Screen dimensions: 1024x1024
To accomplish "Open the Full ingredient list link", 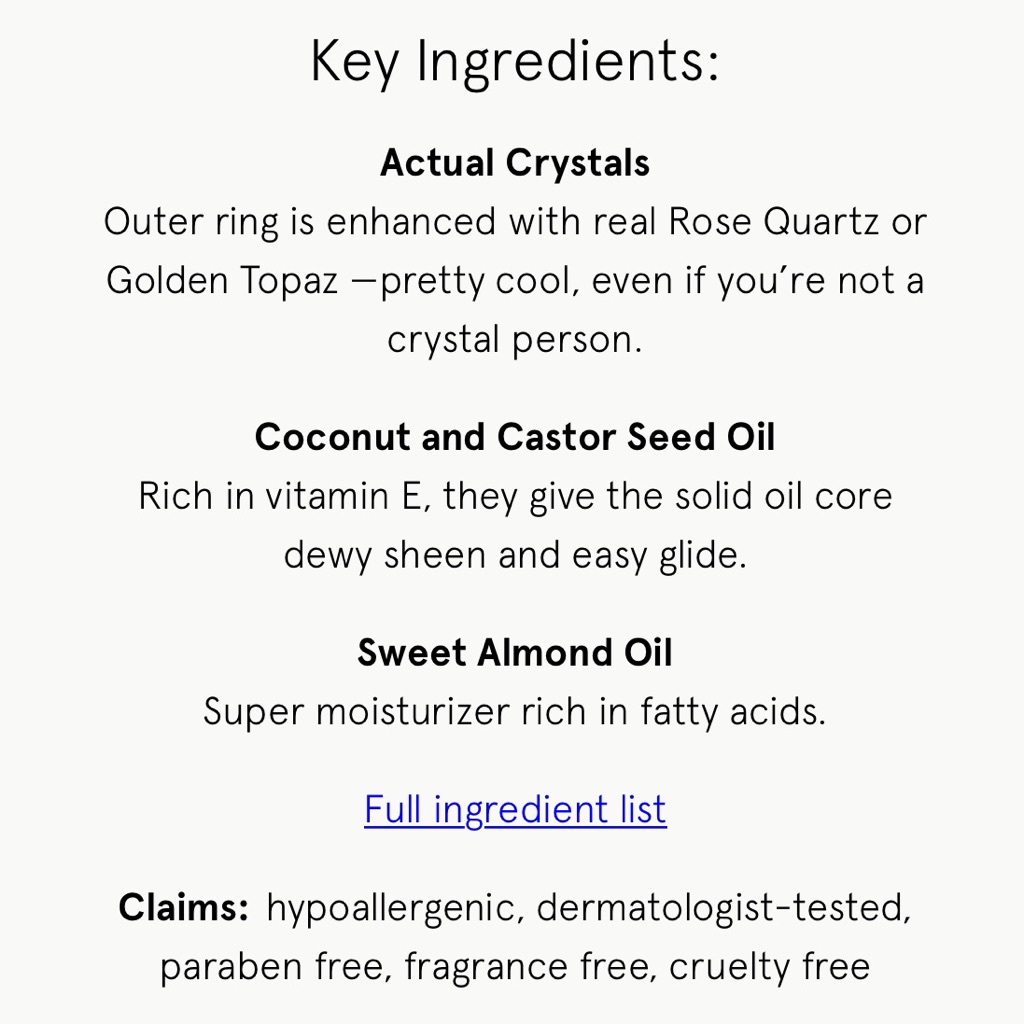I will [x=515, y=810].
